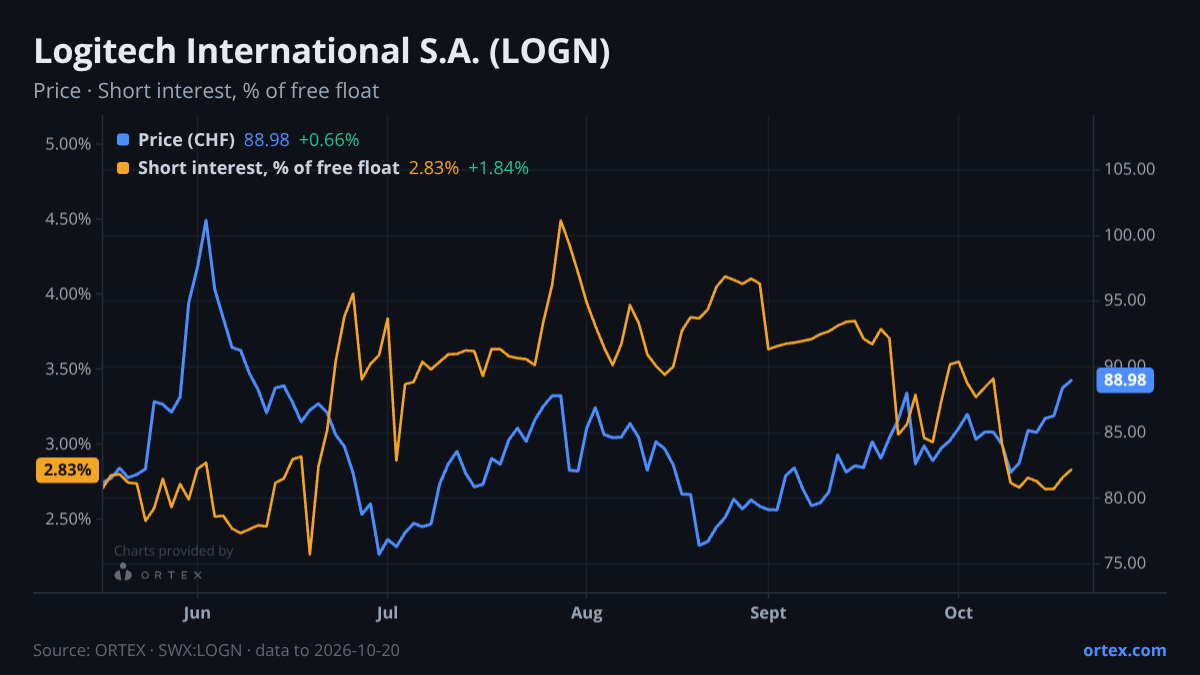Click the 2.83% legend value

point(434,168)
